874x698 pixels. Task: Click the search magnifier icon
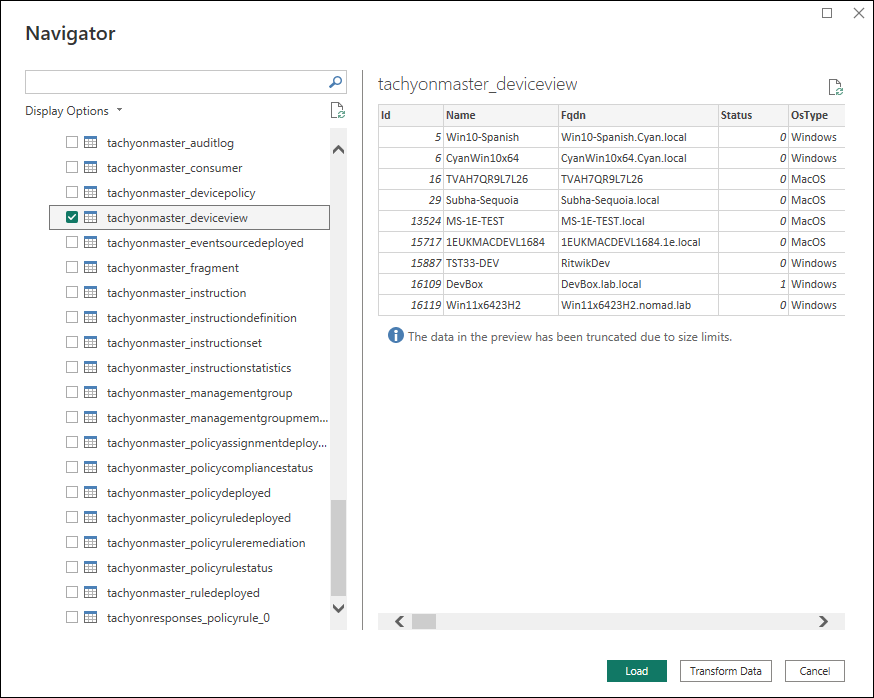pyautogui.click(x=336, y=82)
